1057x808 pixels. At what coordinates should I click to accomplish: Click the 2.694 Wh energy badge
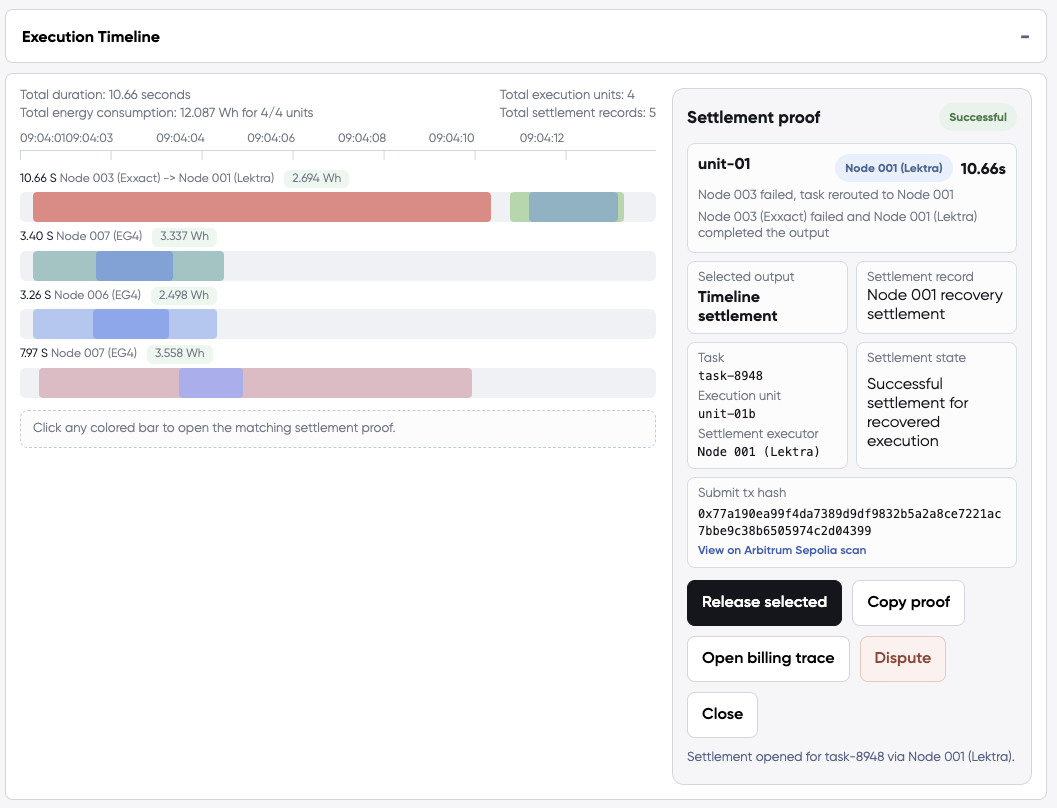coord(316,178)
